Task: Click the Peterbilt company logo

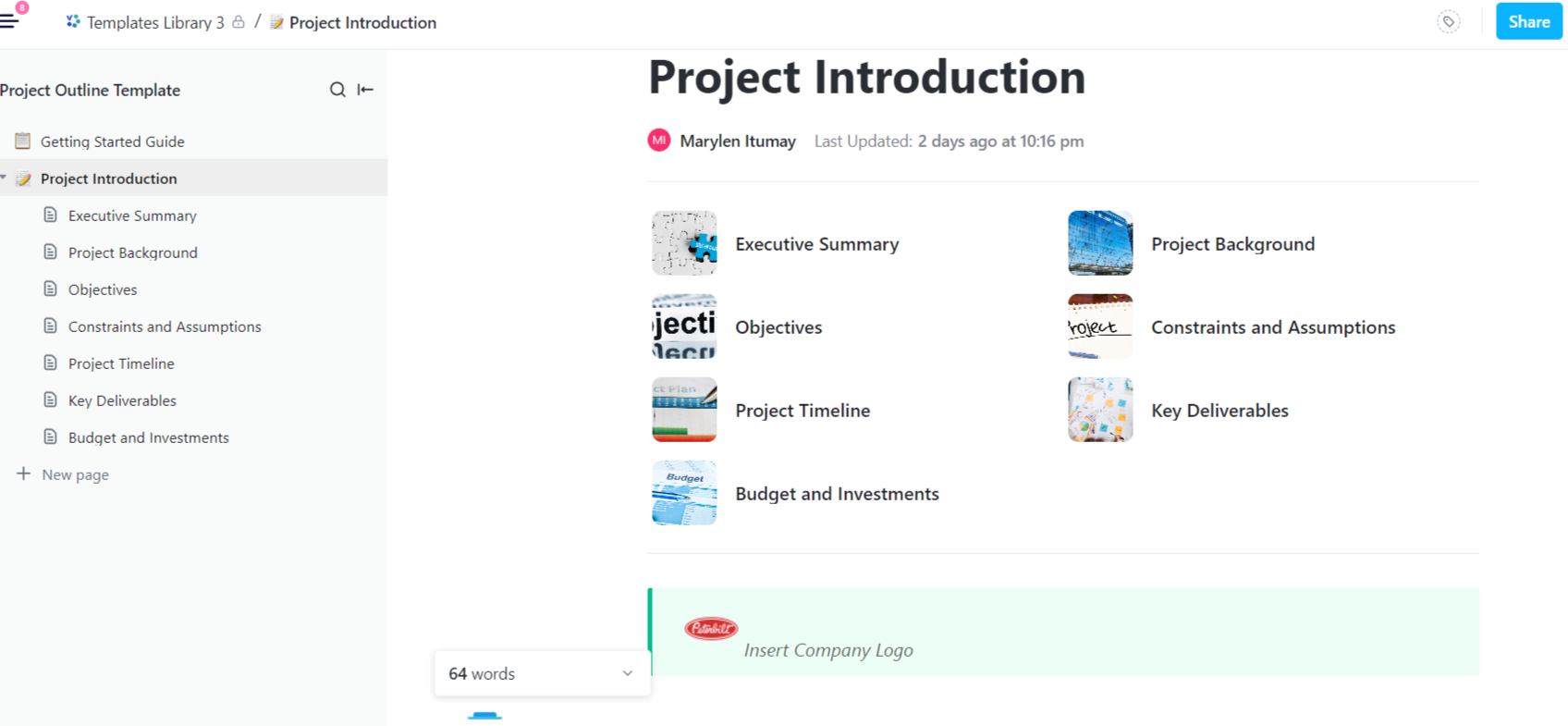Action: [x=710, y=628]
